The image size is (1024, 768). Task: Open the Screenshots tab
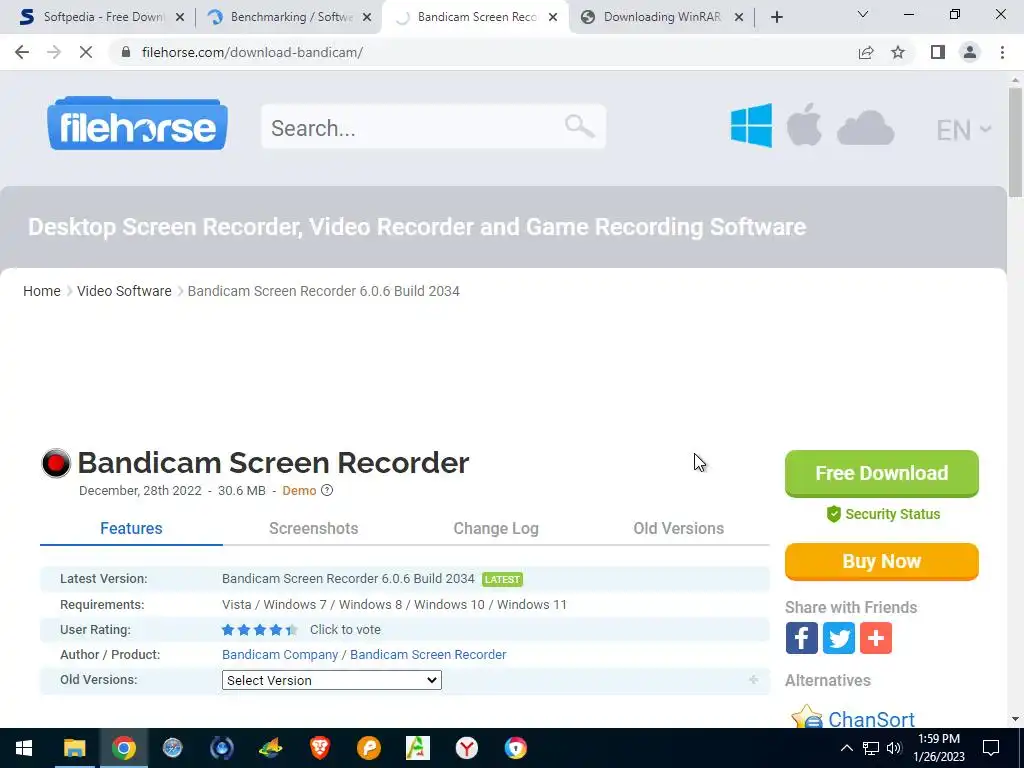(313, 528)
